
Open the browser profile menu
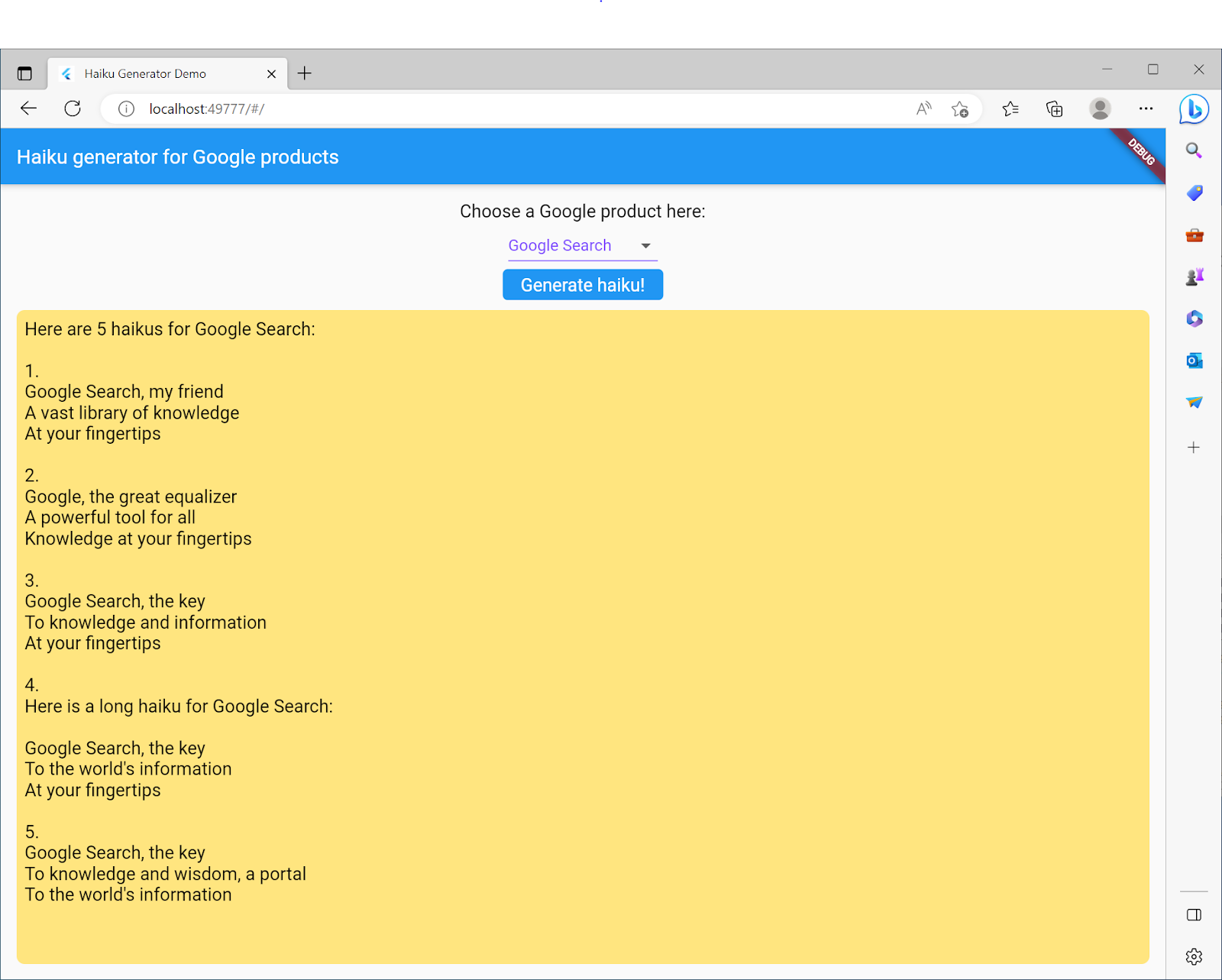[x=1100, y=108]
